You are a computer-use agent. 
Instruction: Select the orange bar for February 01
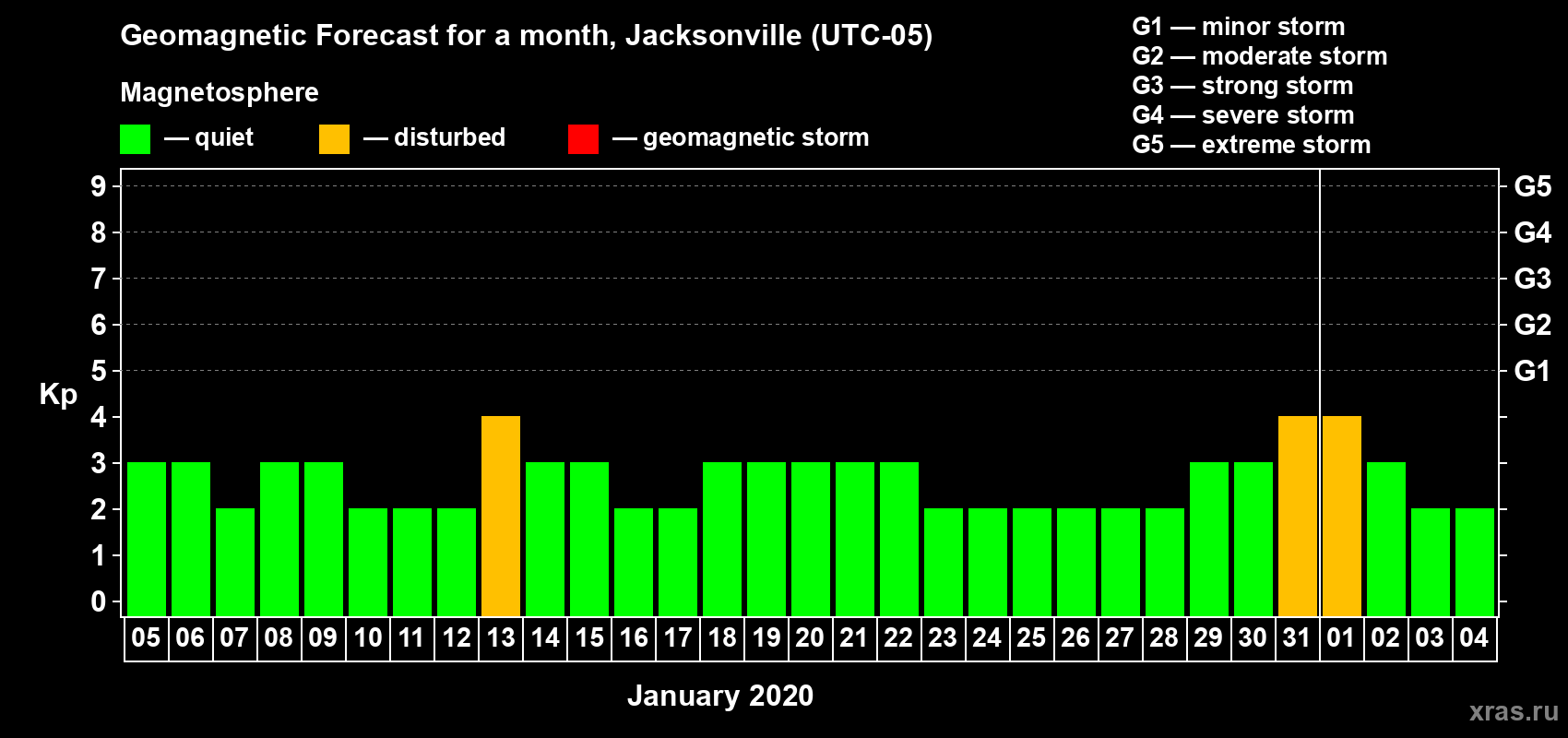[1342, 517]
